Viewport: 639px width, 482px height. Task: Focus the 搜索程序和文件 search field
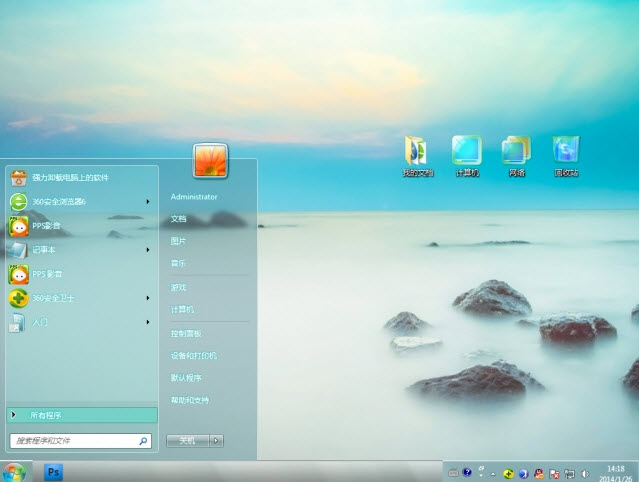click(x=81, y=441)
